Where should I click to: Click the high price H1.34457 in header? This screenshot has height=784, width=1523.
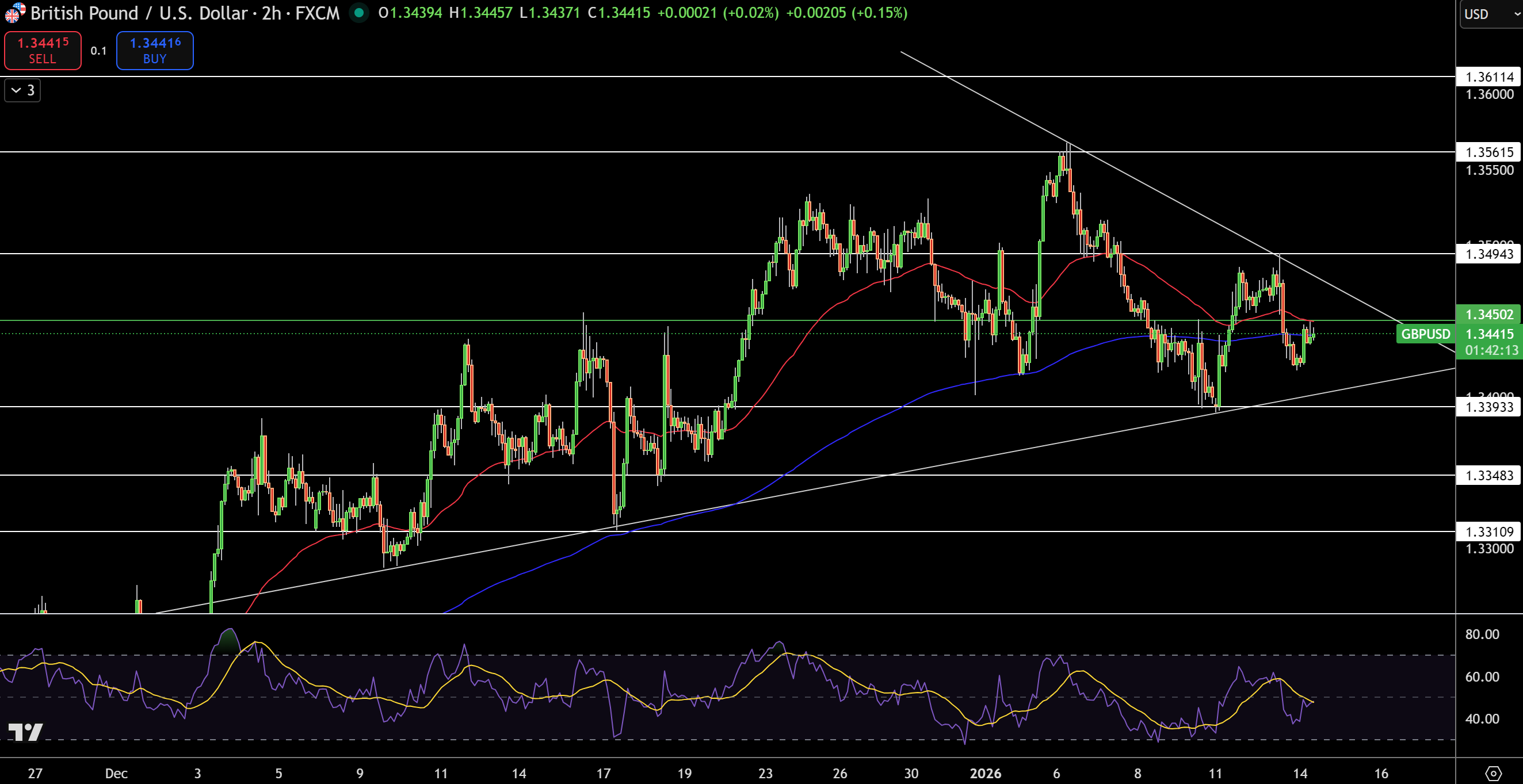480,13
